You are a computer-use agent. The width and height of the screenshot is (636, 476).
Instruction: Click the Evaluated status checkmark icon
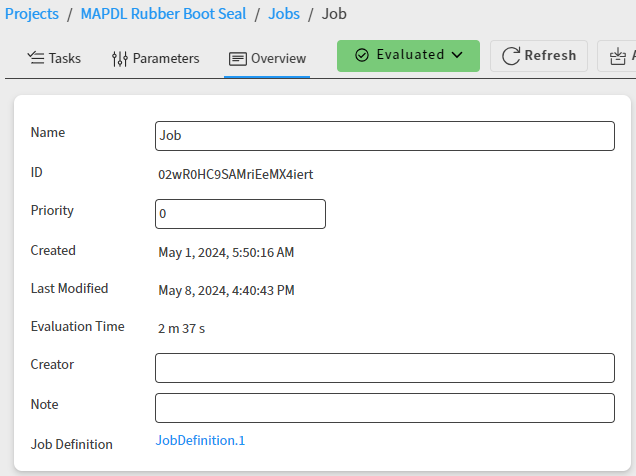pyautogui.click(x=362, y=56)
